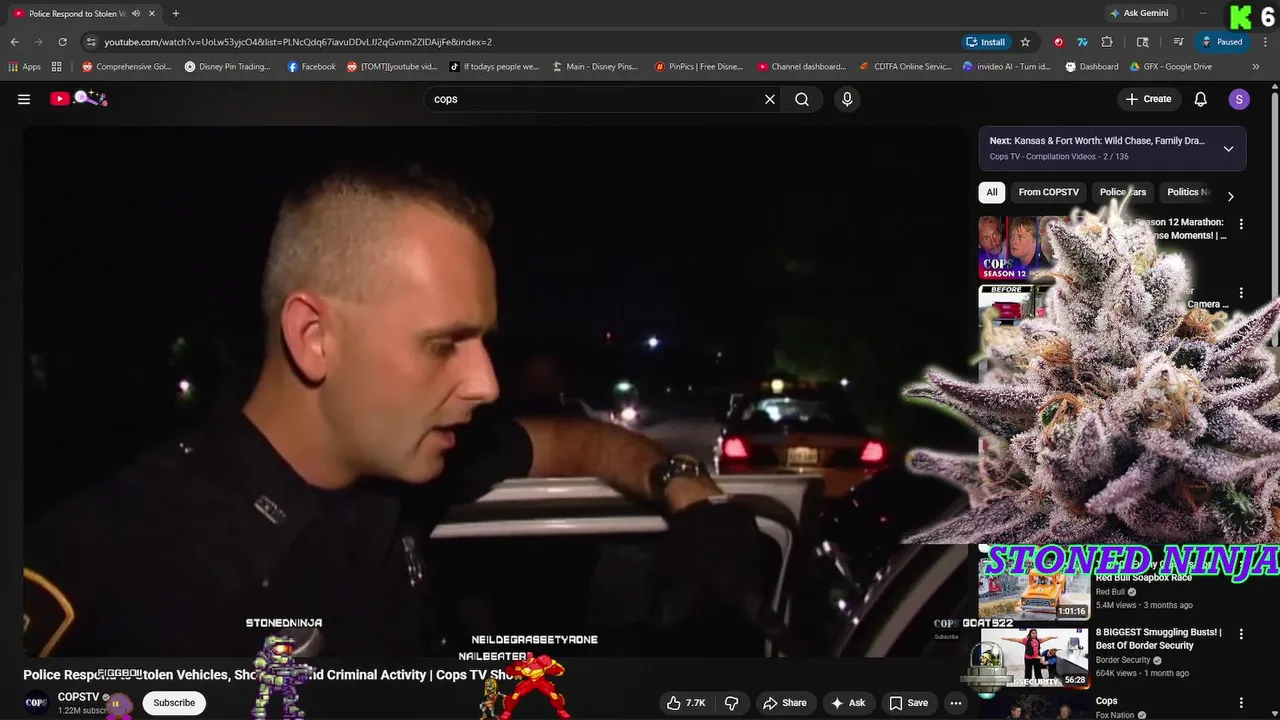Open more video actions (three dots)
This screenshot has width=1280, height=720.
point(956,703)
